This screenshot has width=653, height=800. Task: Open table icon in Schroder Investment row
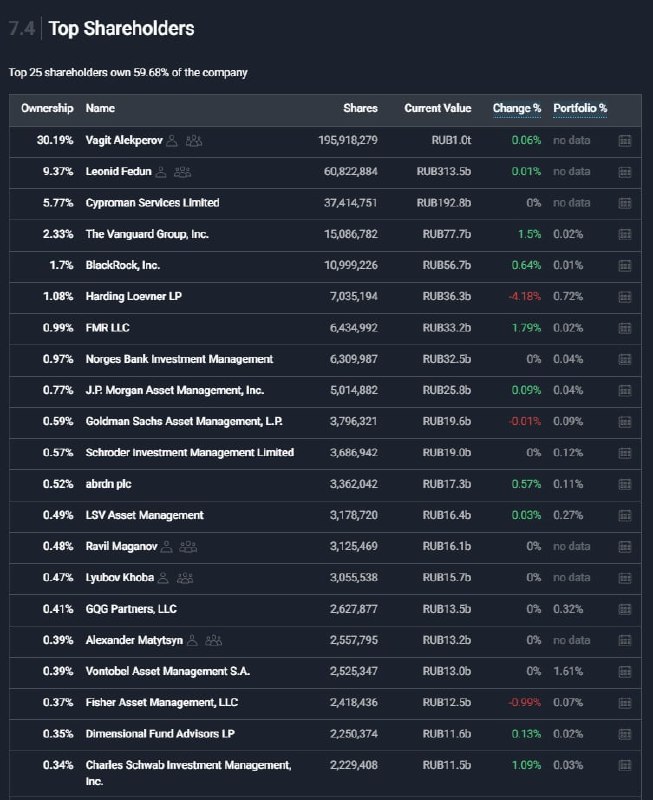pos(625,453)
